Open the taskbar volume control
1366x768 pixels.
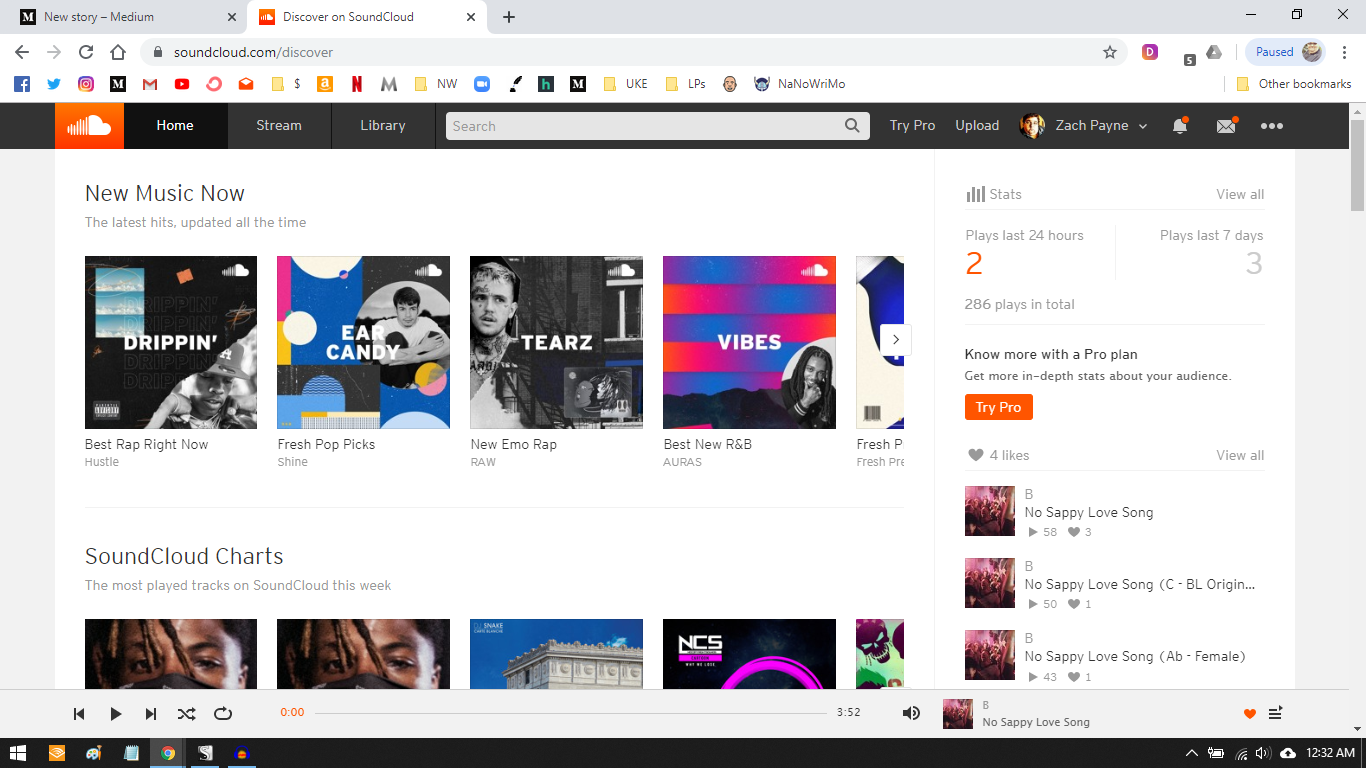click(1263, 753)
